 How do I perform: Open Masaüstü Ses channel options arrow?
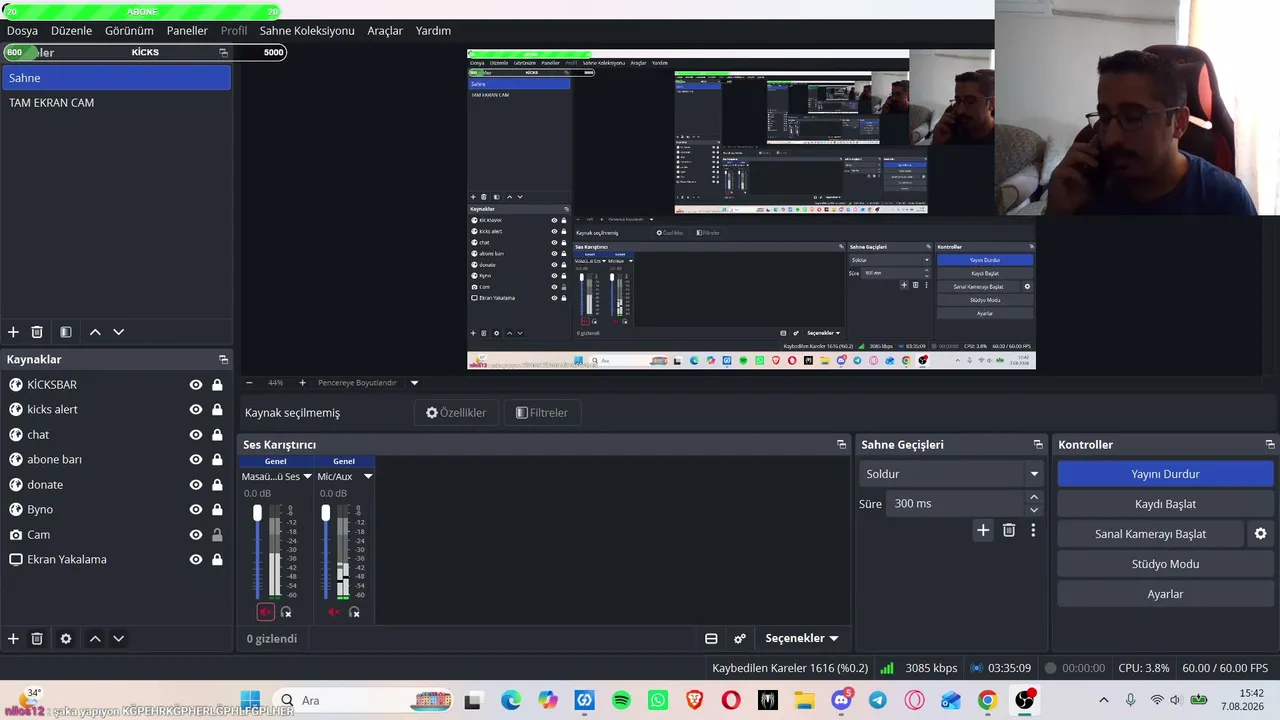pos(307,477)
